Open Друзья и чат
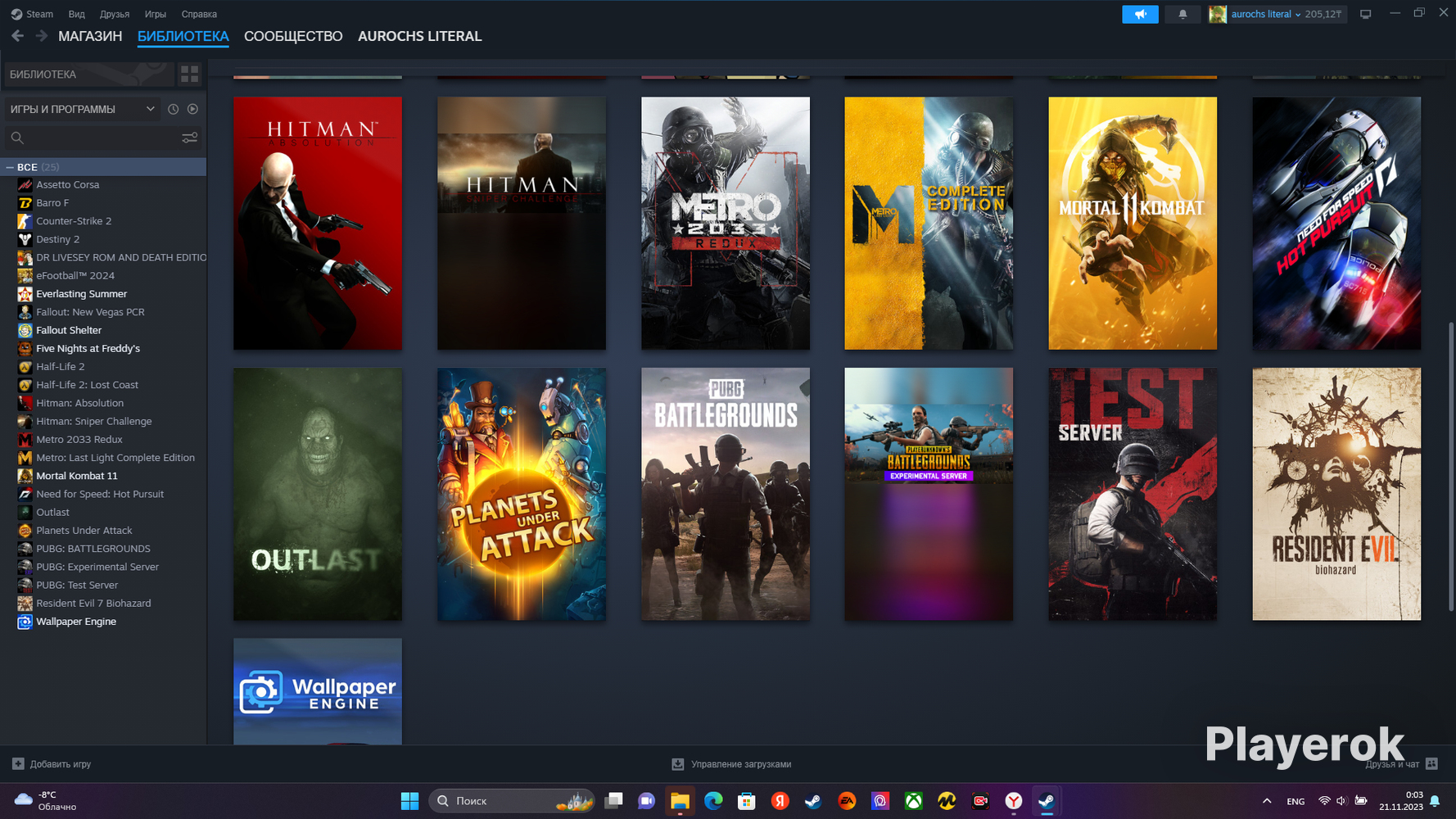This screenshot has width=1456, height=819. 1392,764
